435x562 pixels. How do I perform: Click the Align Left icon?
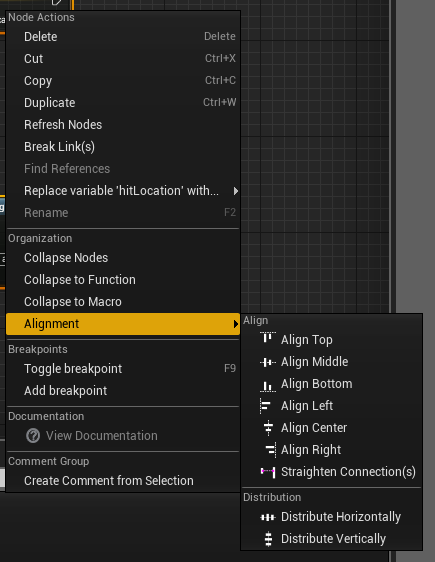point(266,406)
